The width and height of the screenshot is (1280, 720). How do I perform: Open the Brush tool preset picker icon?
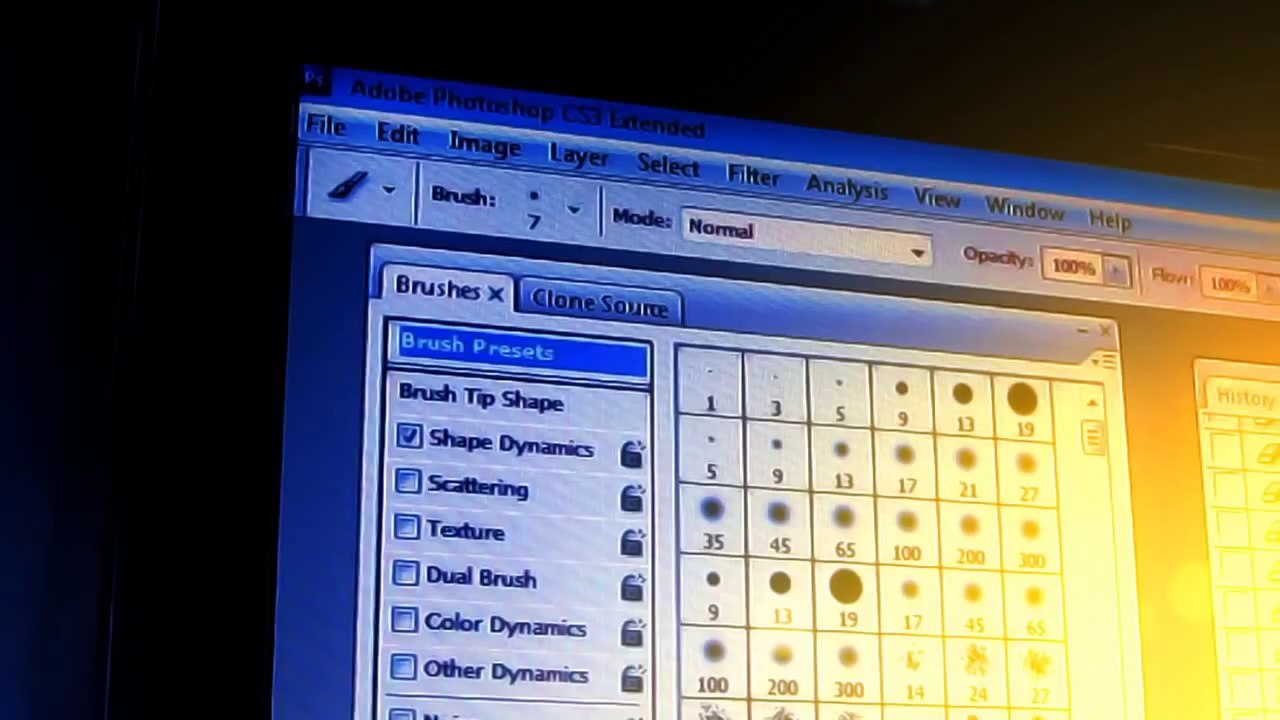pos(346,186)
